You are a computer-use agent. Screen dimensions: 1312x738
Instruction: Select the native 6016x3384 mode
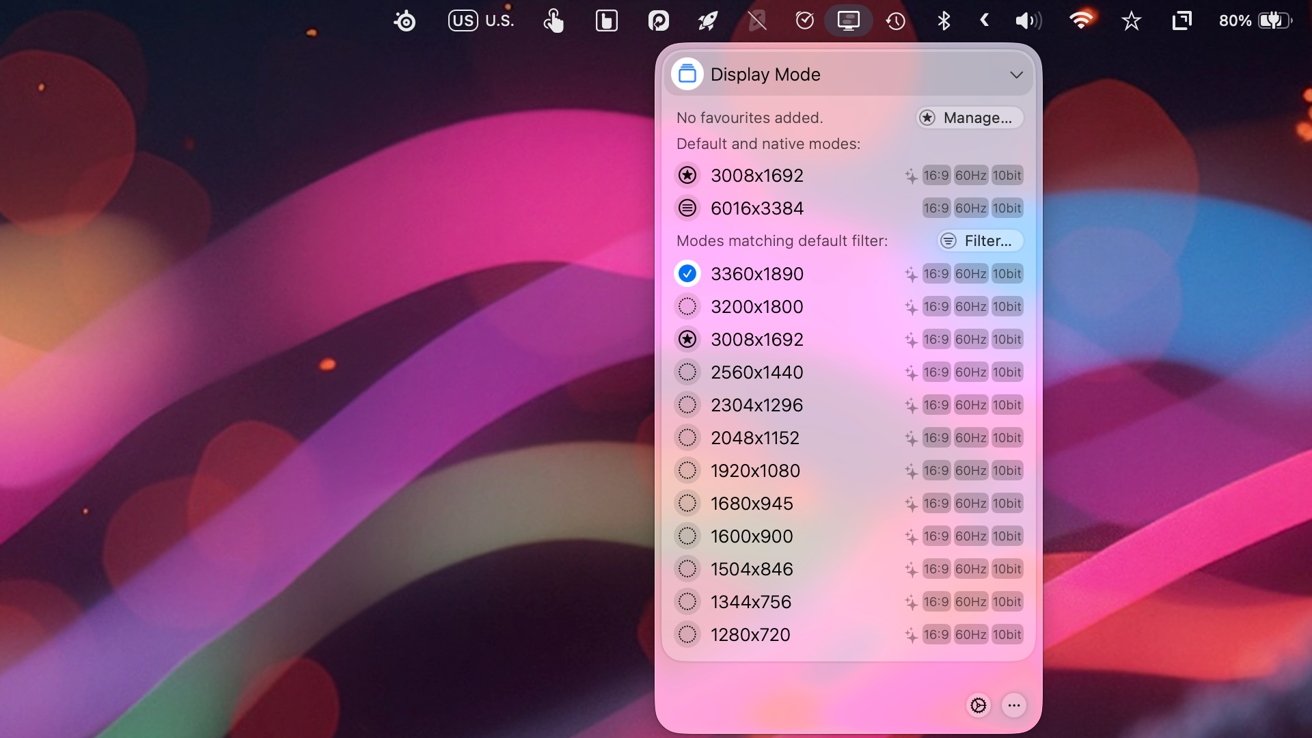(x=756, y=208)
